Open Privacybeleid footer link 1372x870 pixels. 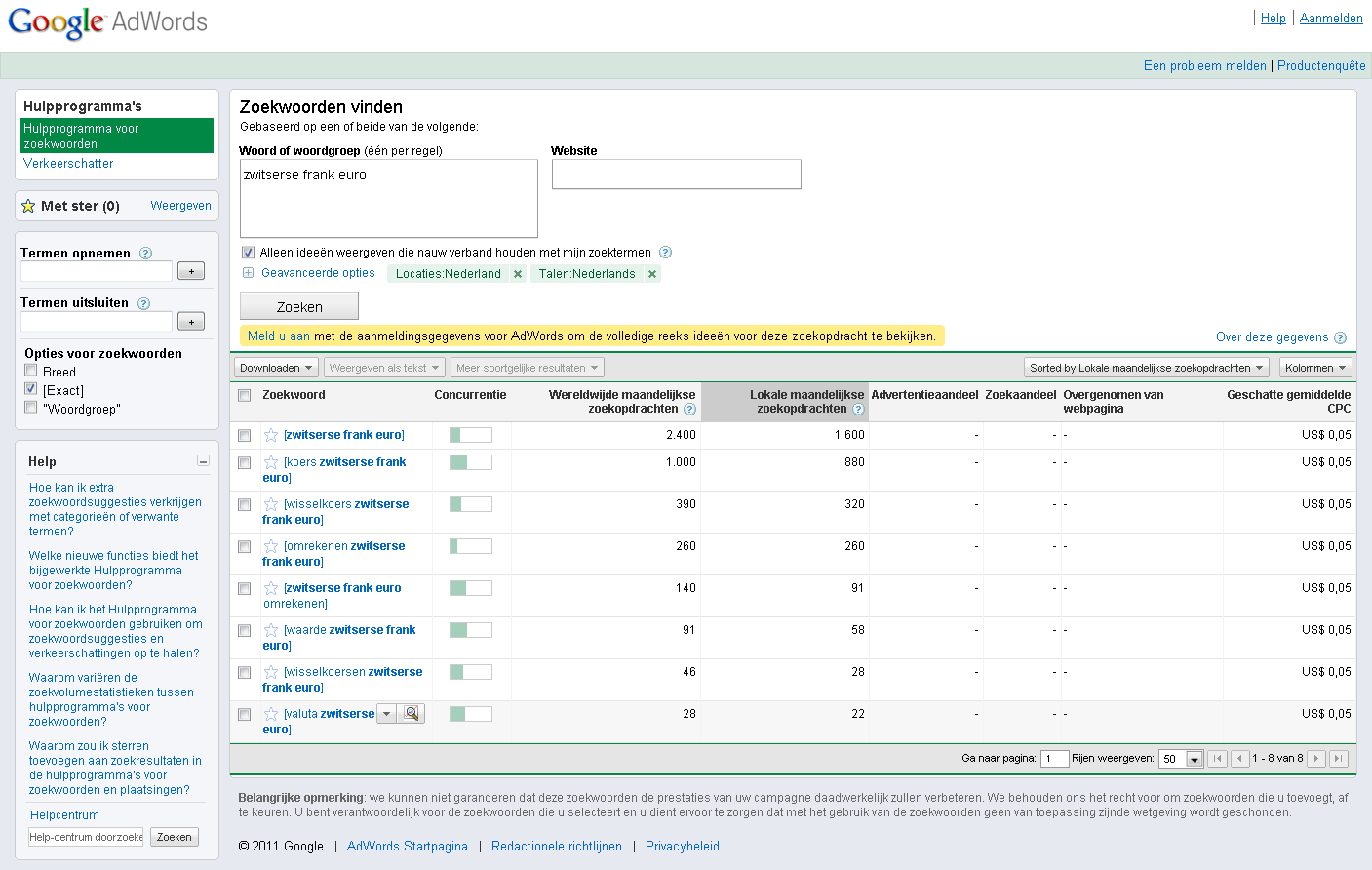point(683,847)
